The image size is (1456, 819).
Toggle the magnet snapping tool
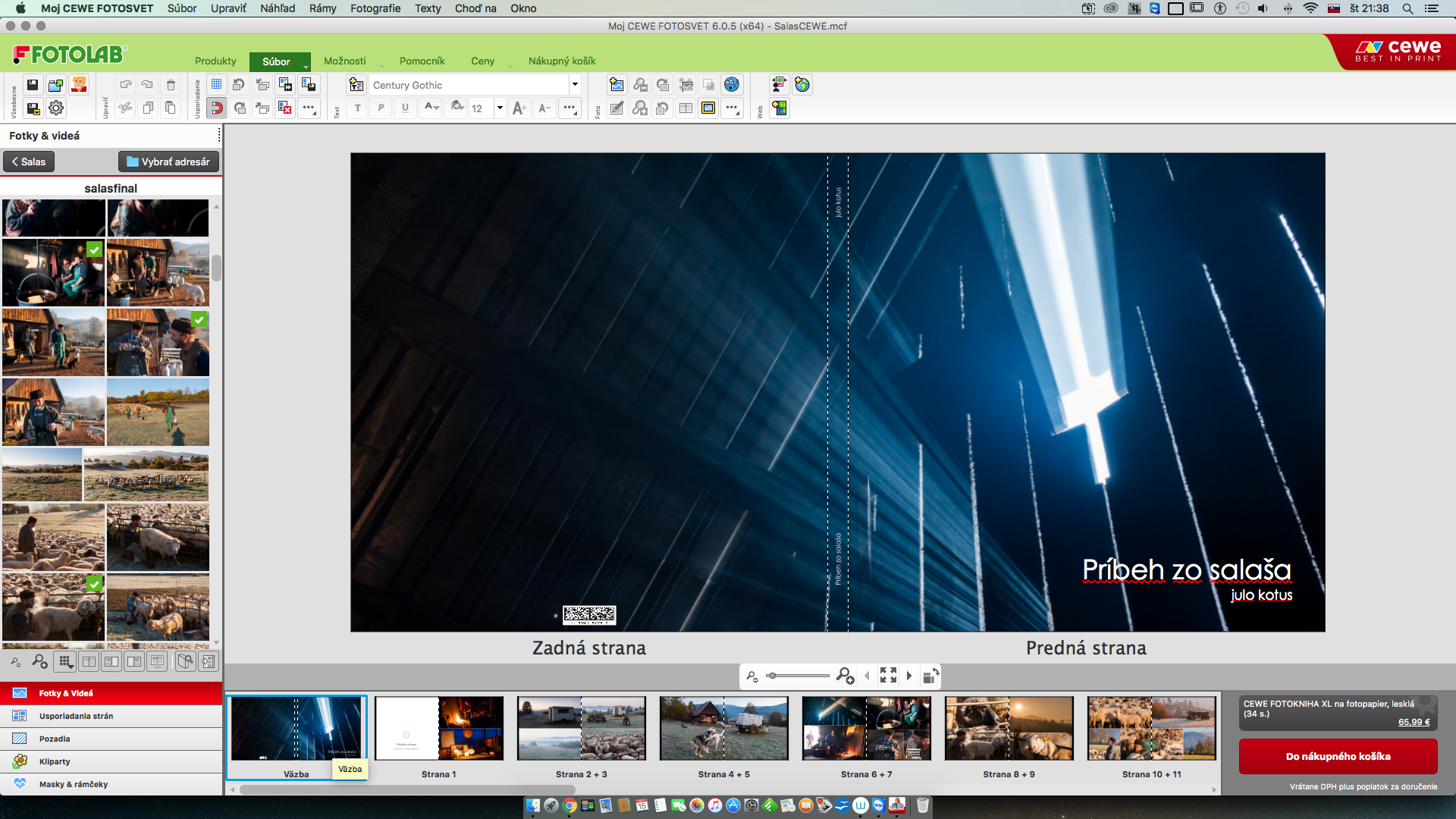coord(216,108)
